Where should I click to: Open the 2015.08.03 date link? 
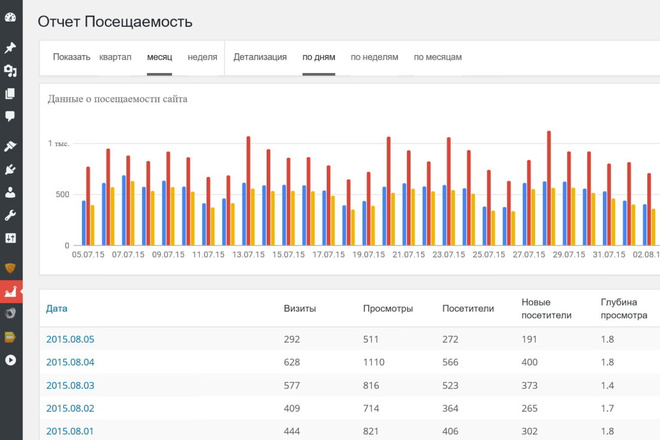(x=70, y=385)
